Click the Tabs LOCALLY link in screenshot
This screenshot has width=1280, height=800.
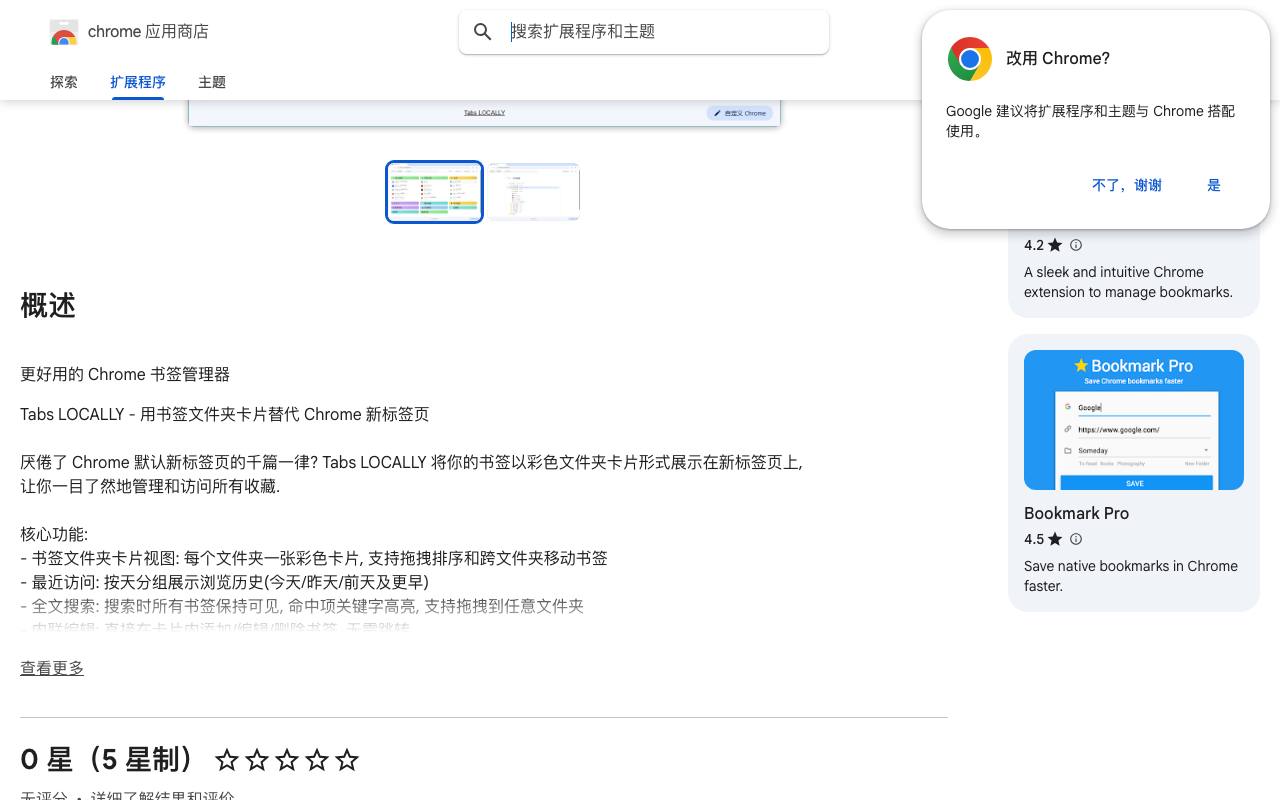point(484,113)
